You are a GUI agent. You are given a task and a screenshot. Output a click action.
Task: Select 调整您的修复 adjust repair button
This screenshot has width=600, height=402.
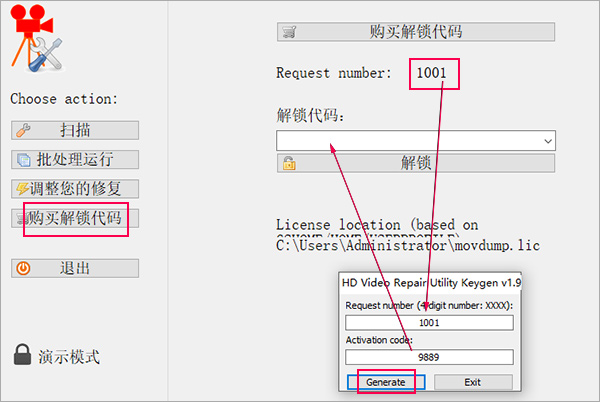[x=75, y=189]
